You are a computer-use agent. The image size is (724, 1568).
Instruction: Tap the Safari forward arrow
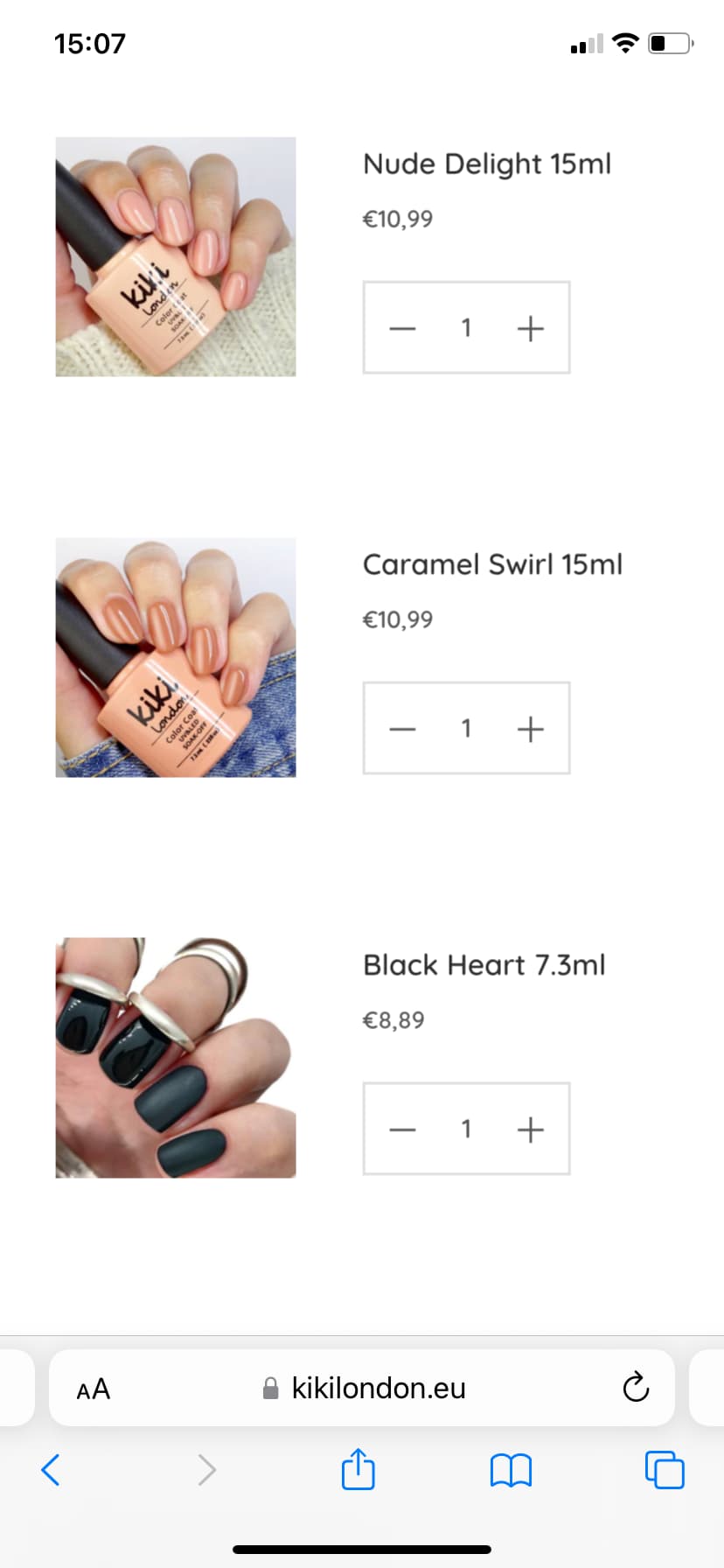206,1470
